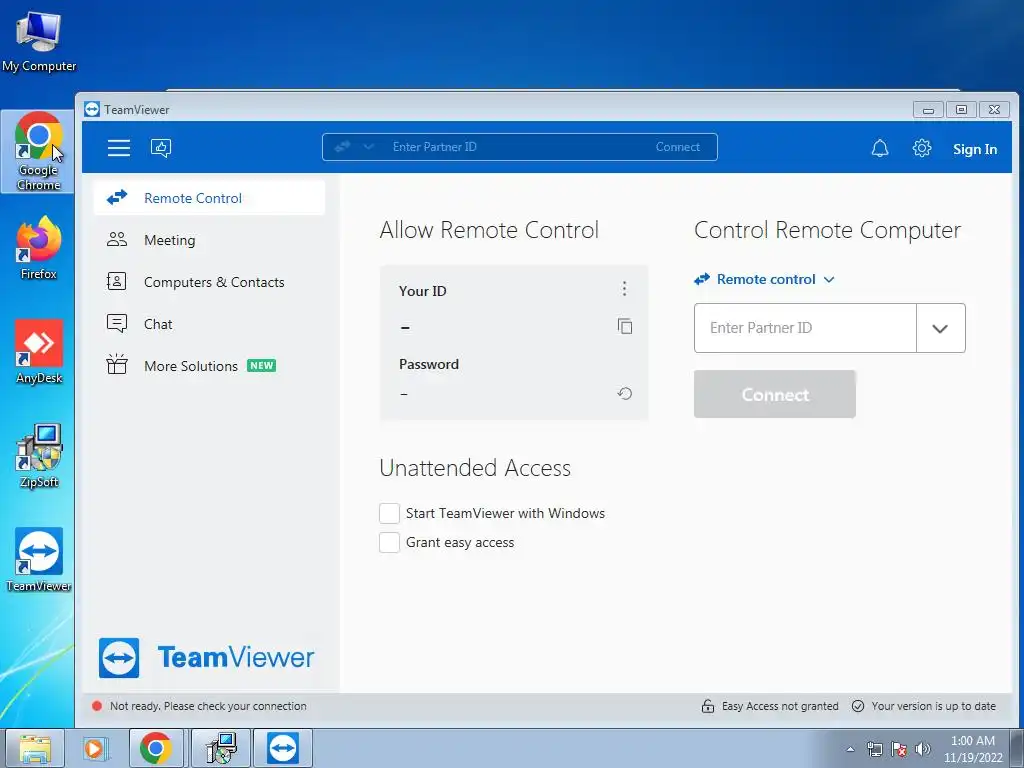Open the Chat tab

pos(209,323)
